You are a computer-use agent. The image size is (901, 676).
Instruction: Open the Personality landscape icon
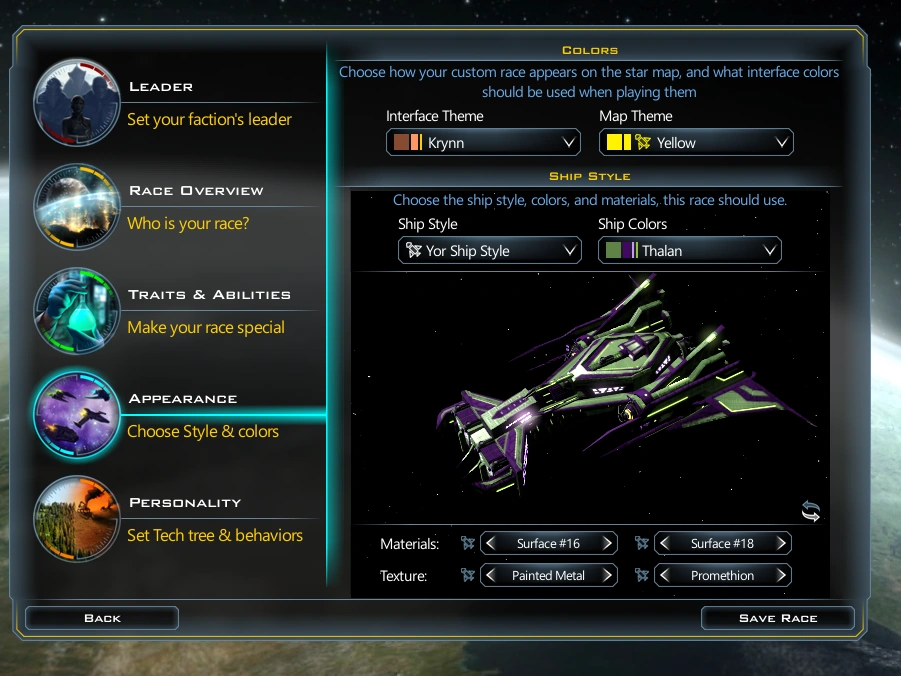(x=76, y=518)
